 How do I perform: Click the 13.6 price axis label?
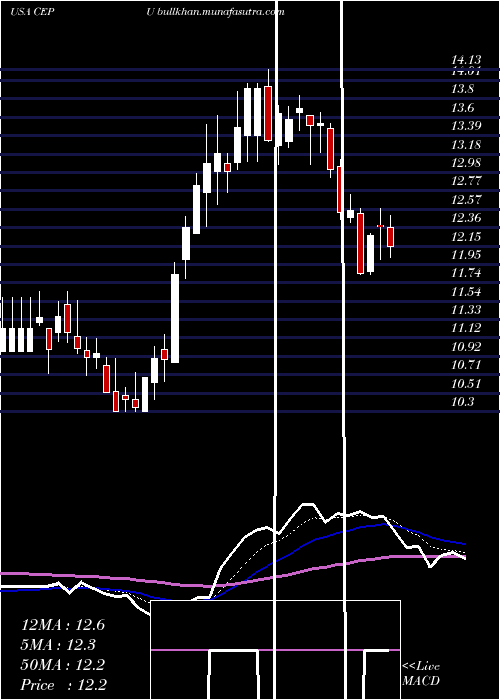(462, 108)
